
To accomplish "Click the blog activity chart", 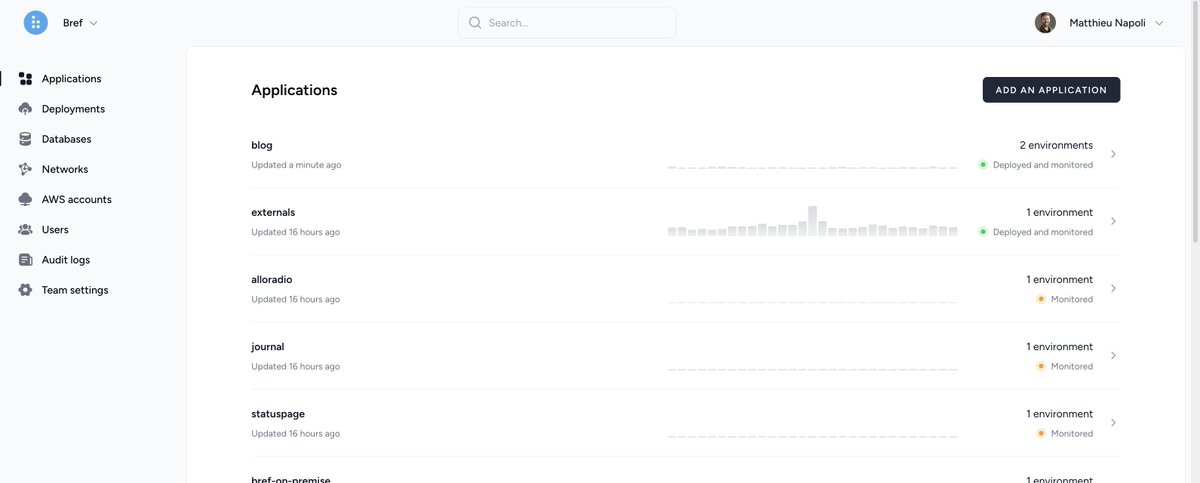I will 812,167.
